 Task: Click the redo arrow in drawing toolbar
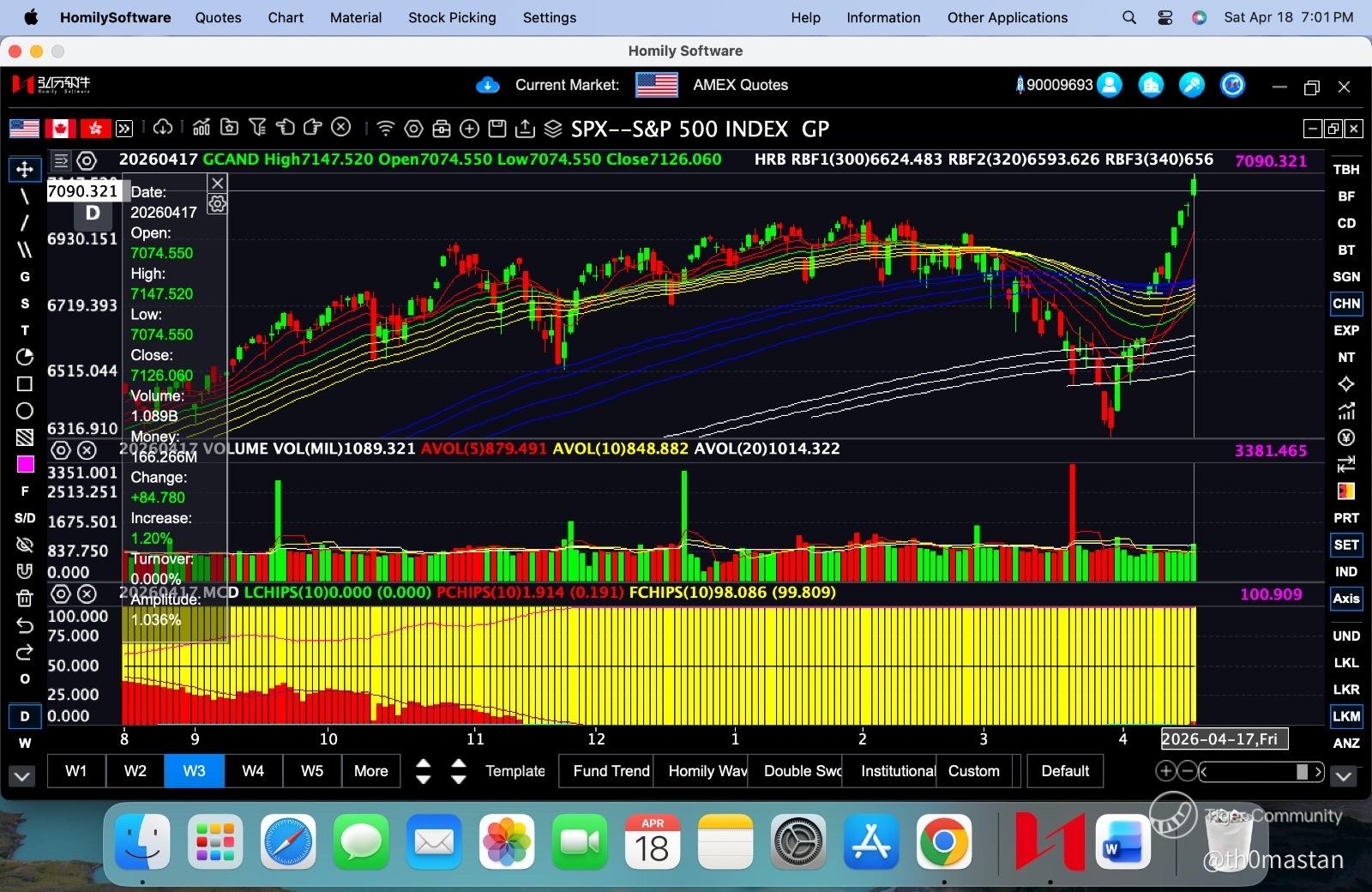point(25,652)
